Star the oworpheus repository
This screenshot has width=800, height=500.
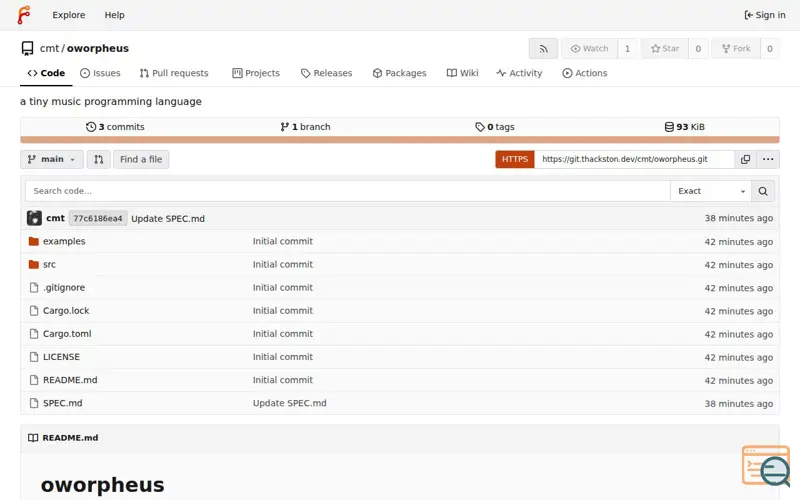click(665, 48)
